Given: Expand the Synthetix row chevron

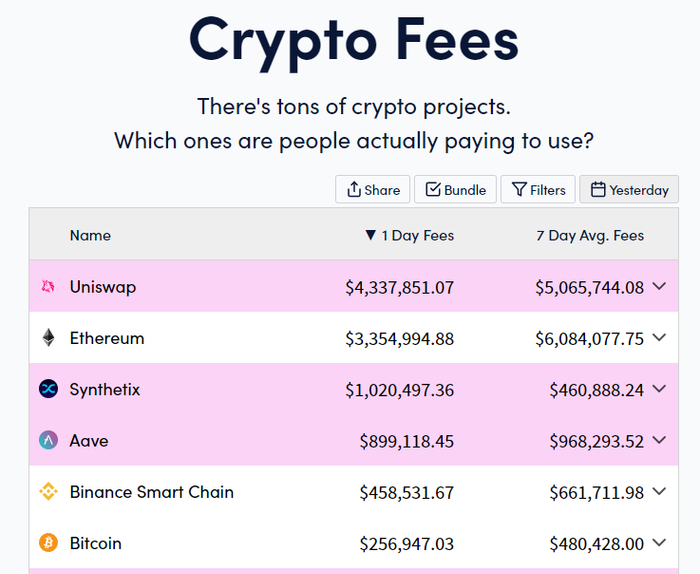Looking at the screenshot, I should 659,389.
